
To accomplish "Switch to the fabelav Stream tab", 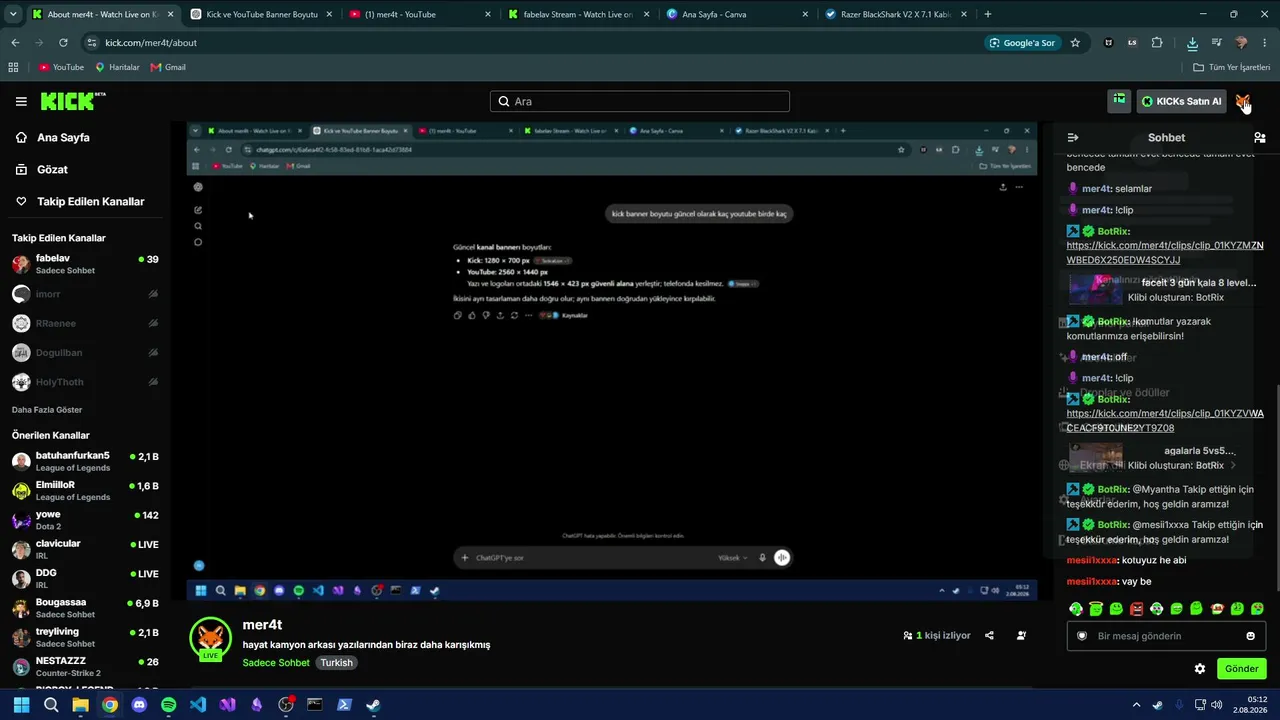I will click(580, 14).
